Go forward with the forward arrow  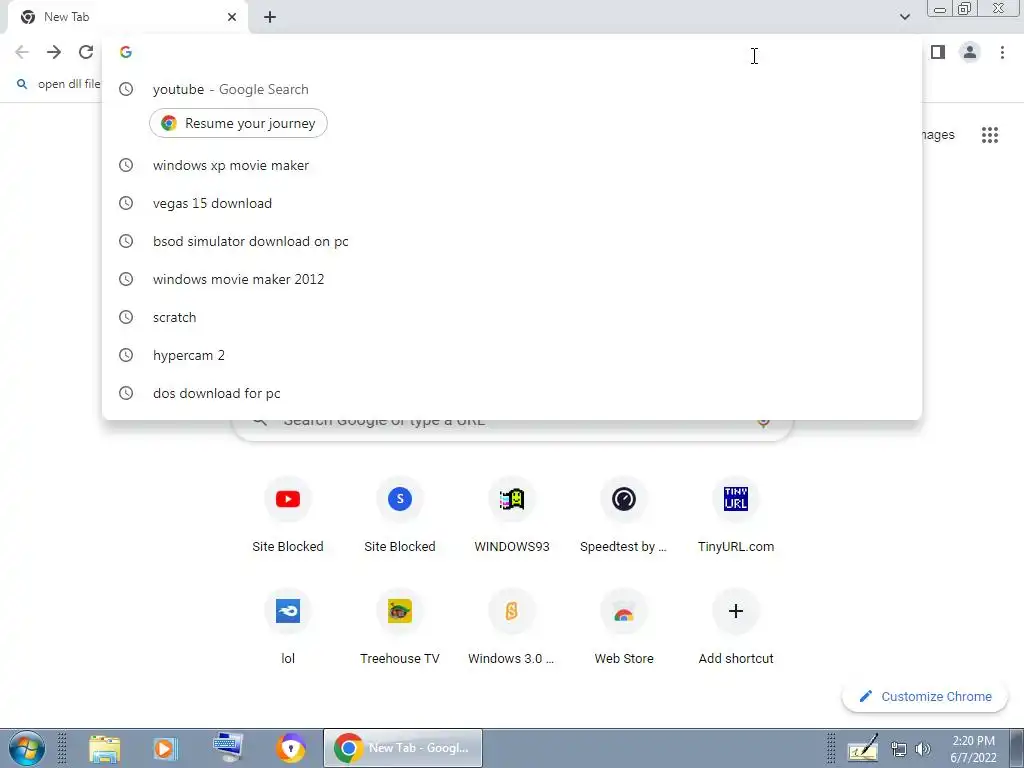[x=54, y=52]
